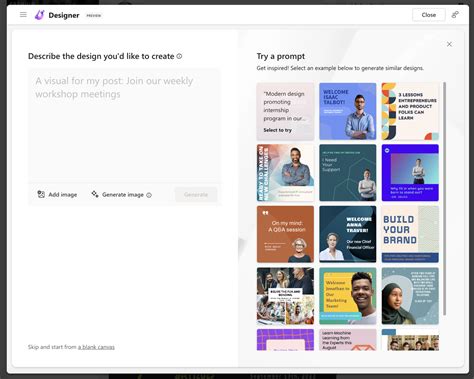Select the woman in hijab template
This screenshot has height=379, width=474.
point(410,296)
